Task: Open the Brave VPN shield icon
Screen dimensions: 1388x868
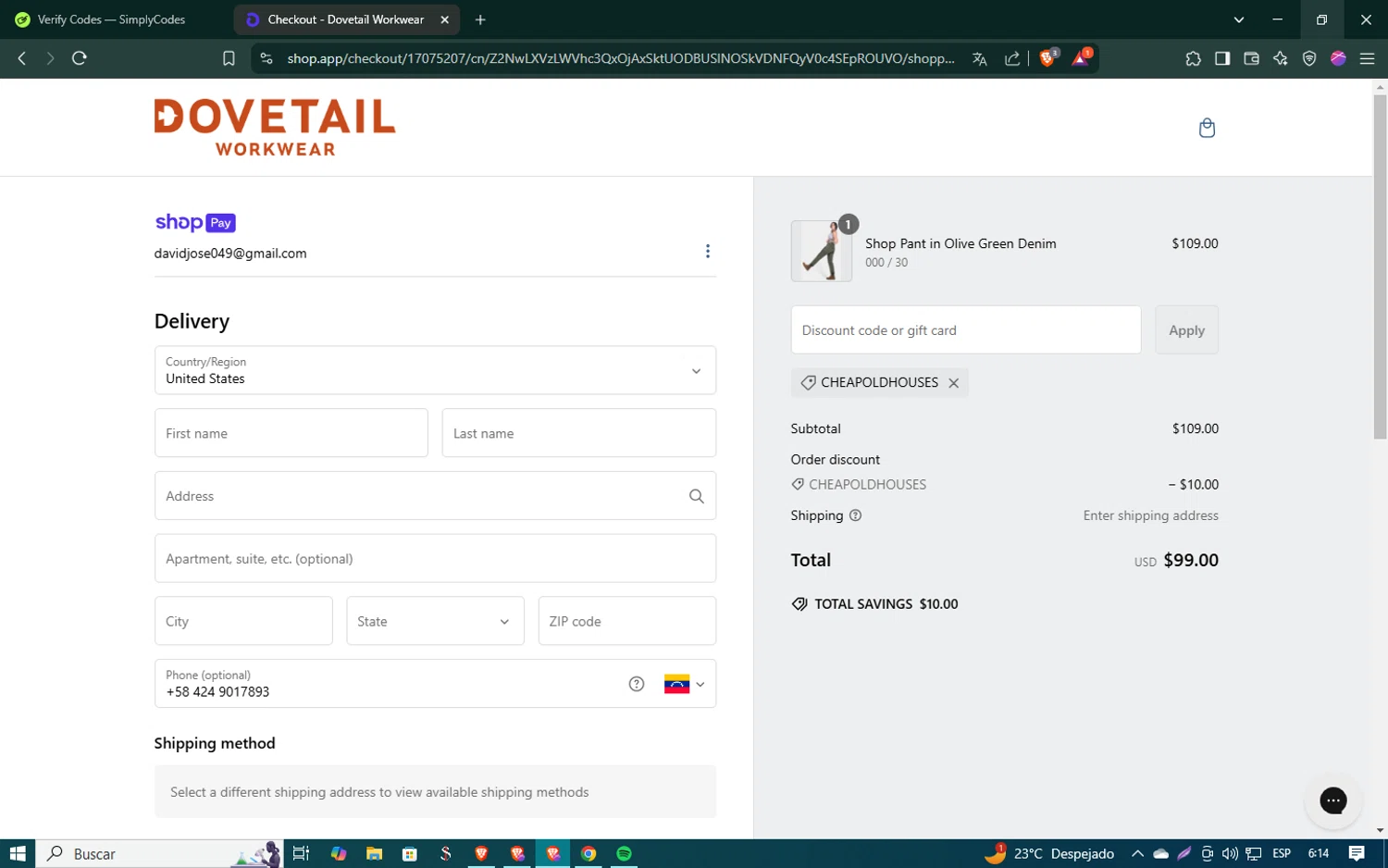Action: [x=1309, y=58]
